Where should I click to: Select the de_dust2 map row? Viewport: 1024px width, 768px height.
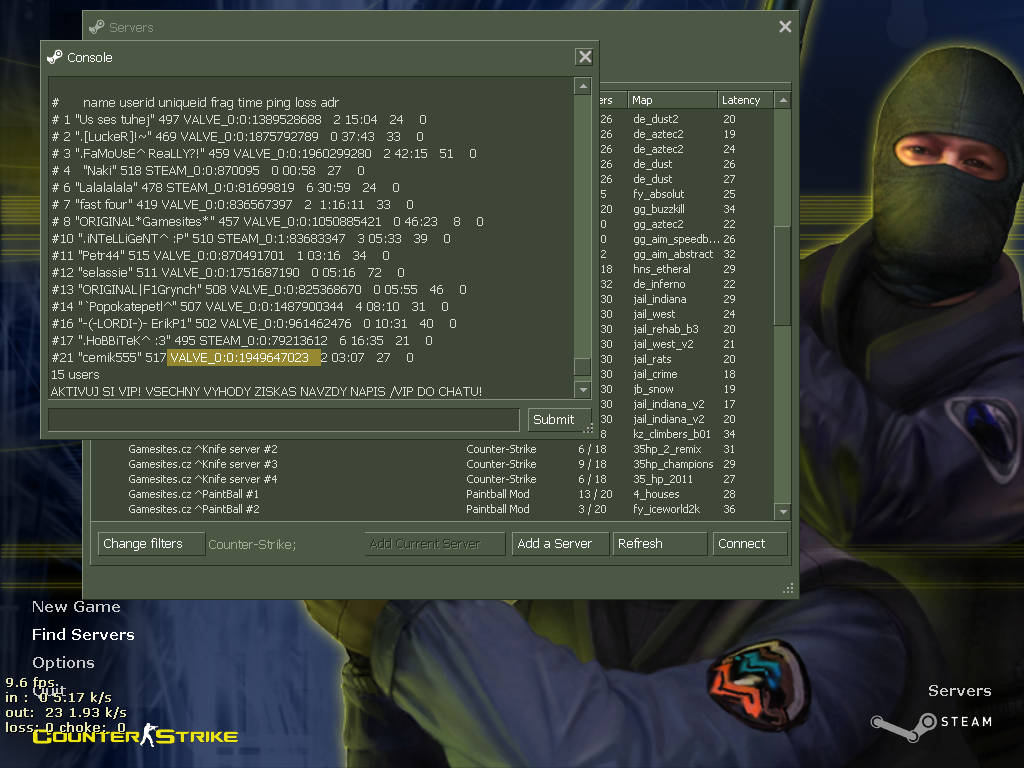point(686,120)
